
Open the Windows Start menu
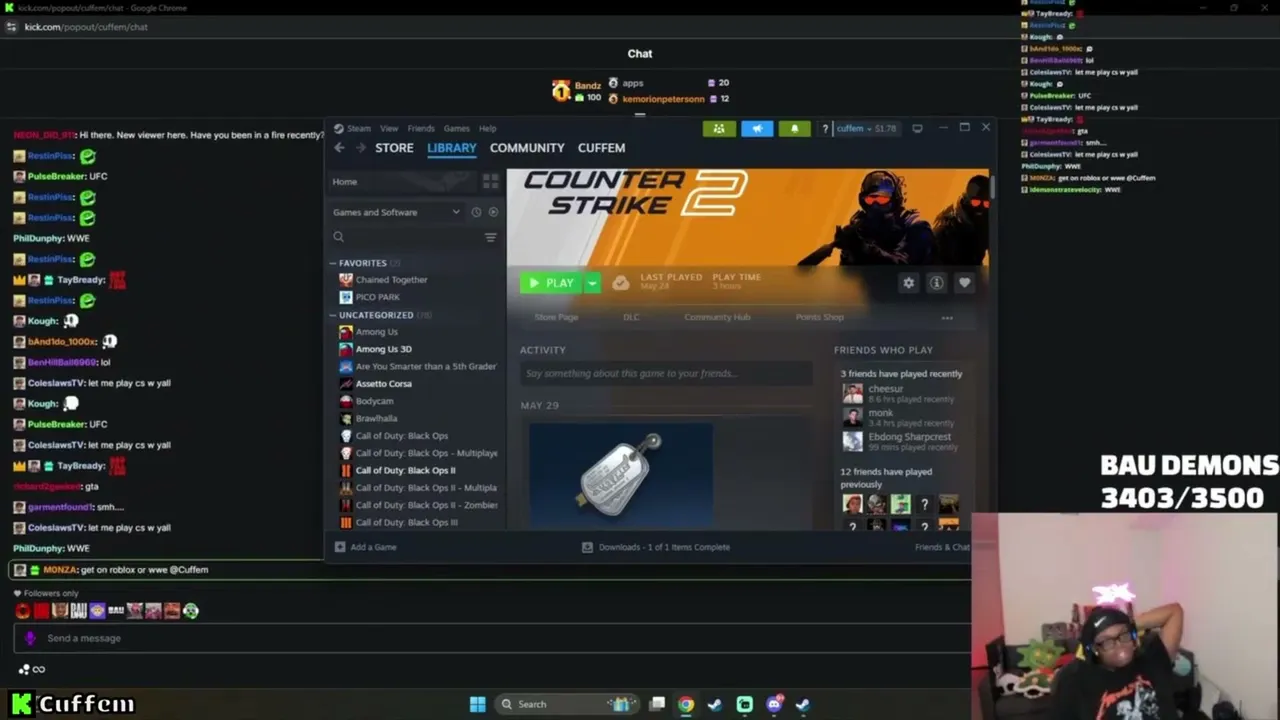(478, 704)
